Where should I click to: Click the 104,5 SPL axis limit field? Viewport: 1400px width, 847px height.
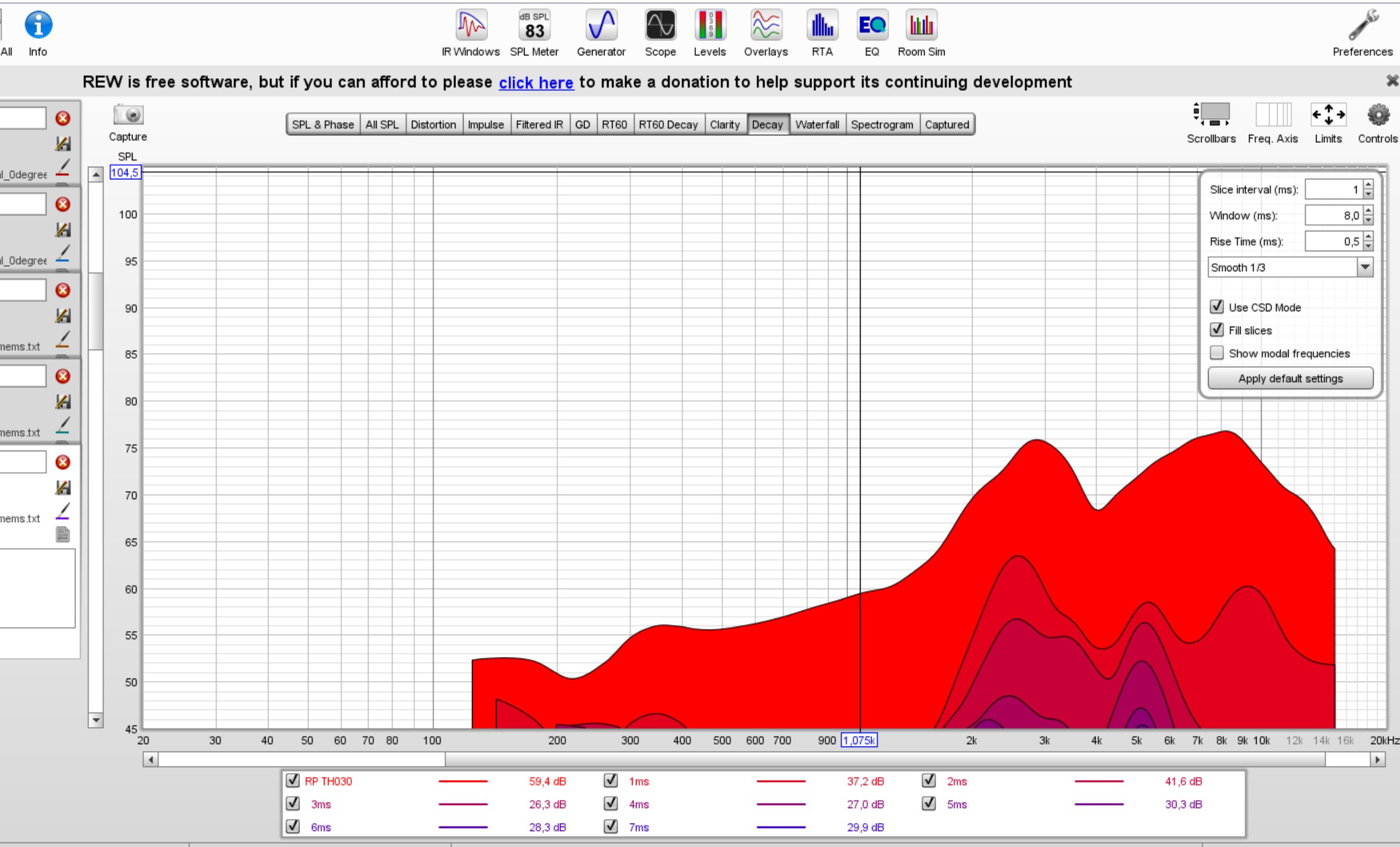tap(125, 172)
